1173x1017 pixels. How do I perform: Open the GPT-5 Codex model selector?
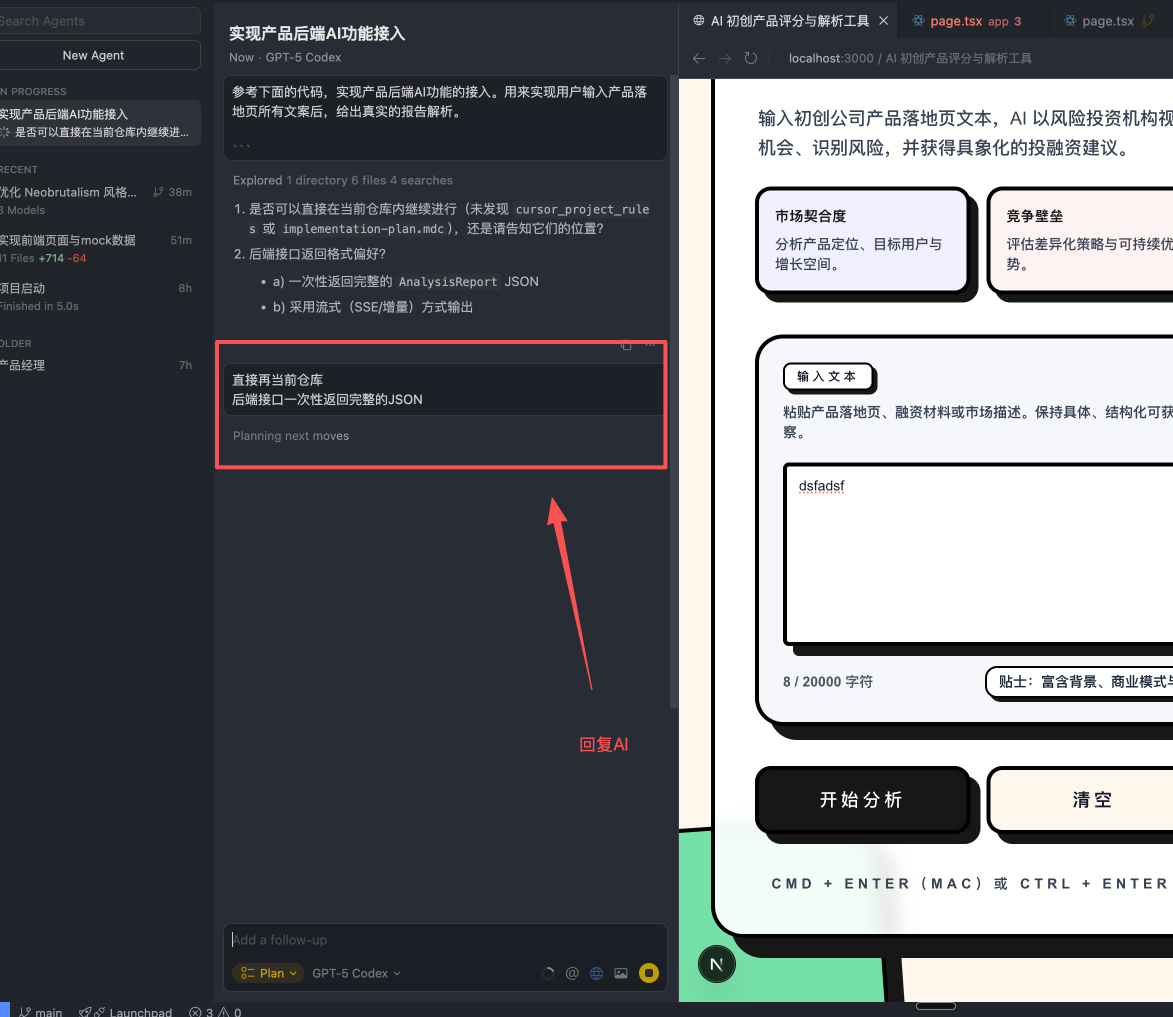356,973
